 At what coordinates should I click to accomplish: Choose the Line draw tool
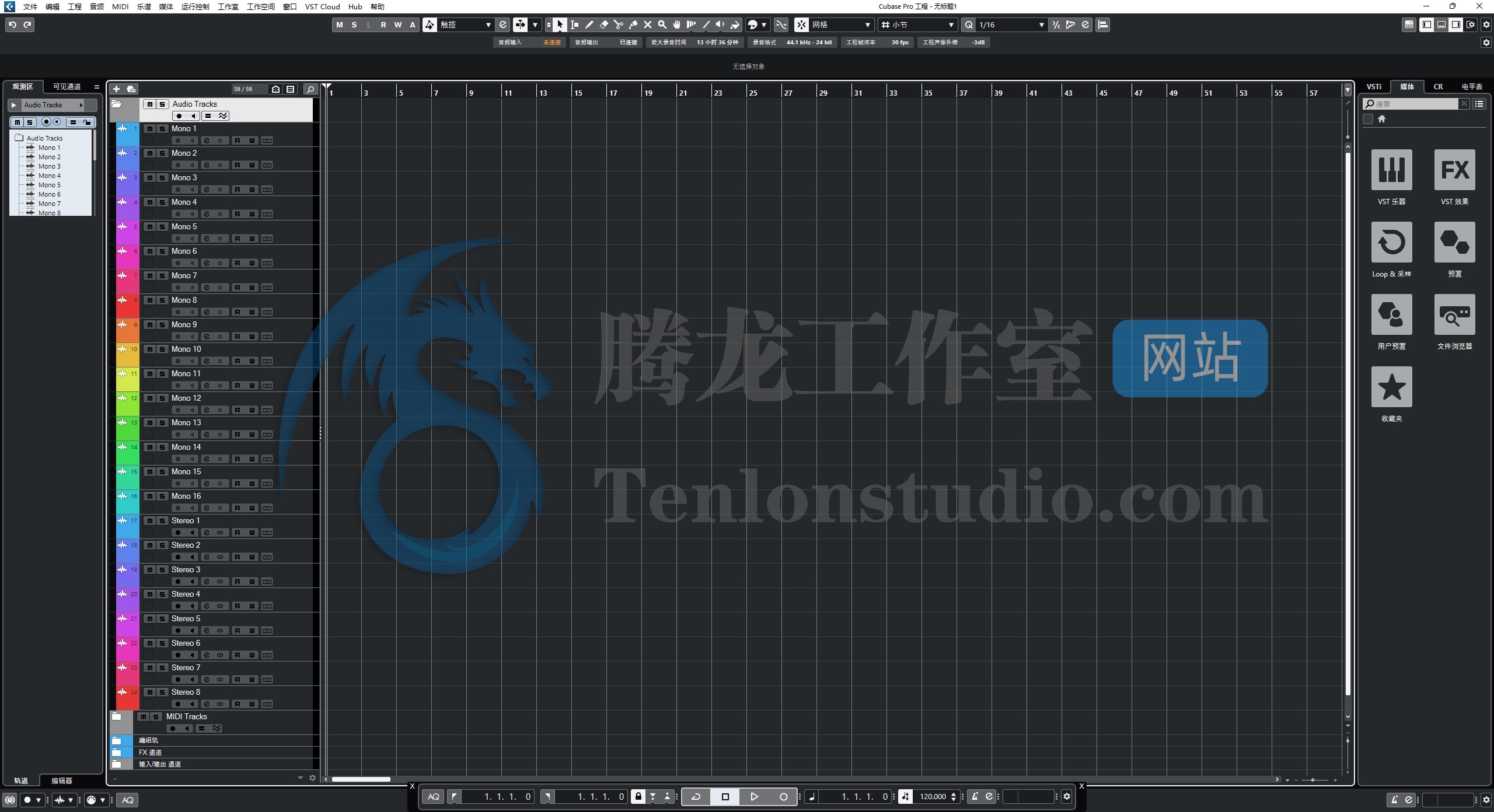[706, 24]
